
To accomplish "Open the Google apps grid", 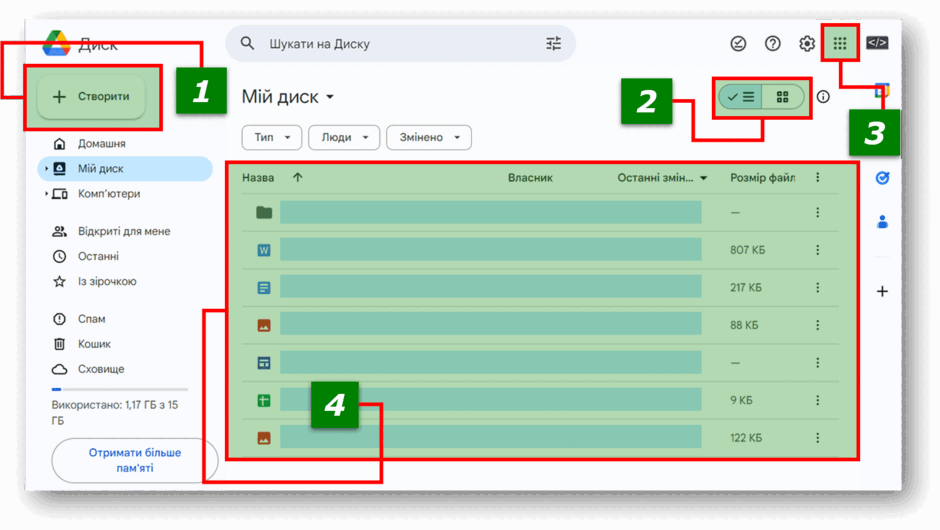I will coord(840,43).
